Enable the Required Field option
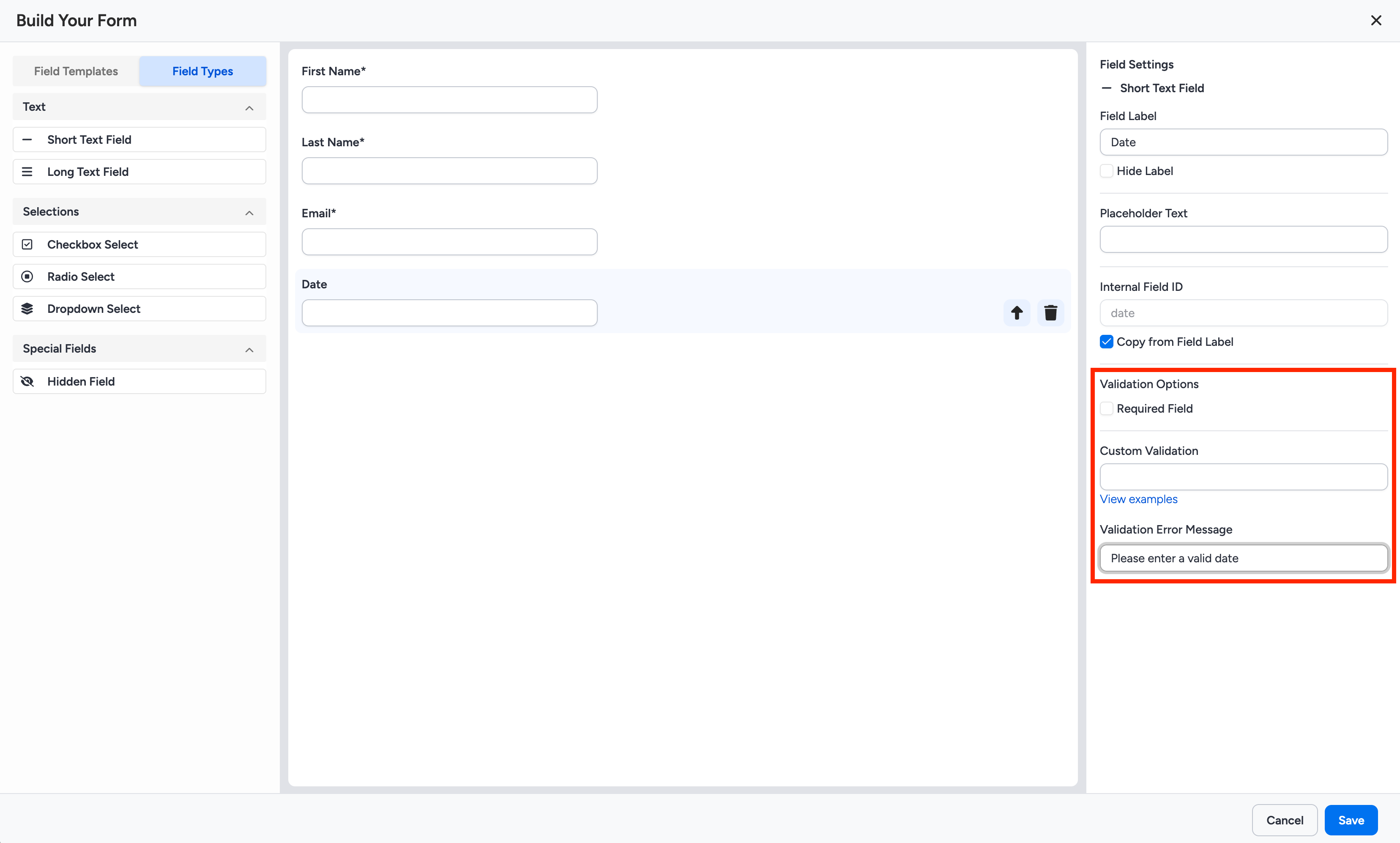This screenshot has width=1400, height=843. click(1106, 408)
